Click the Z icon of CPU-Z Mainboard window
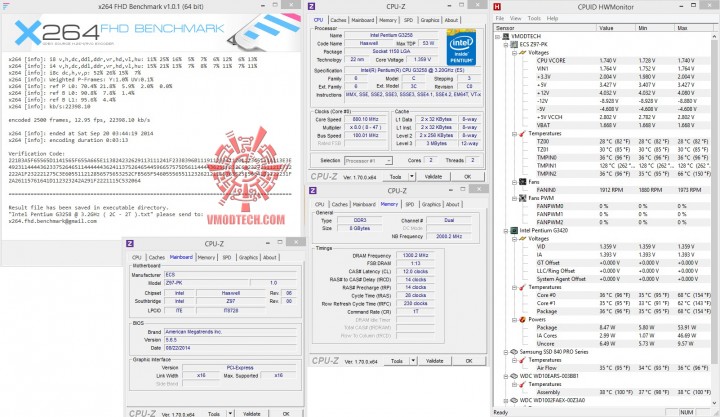 pos(130,243)
